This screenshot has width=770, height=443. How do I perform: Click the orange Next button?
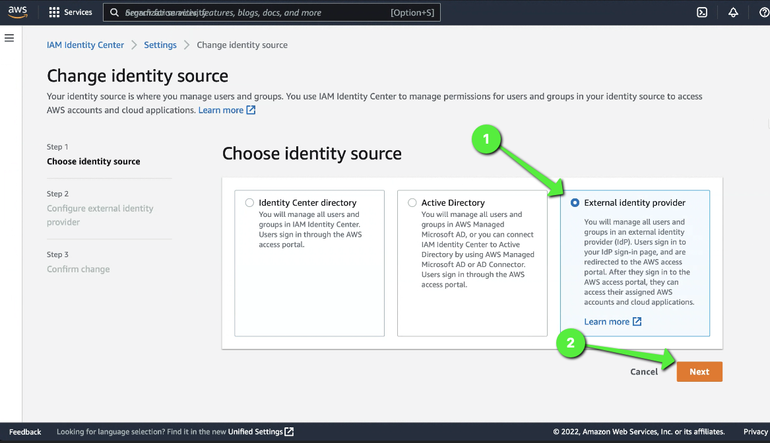point(699,372)
